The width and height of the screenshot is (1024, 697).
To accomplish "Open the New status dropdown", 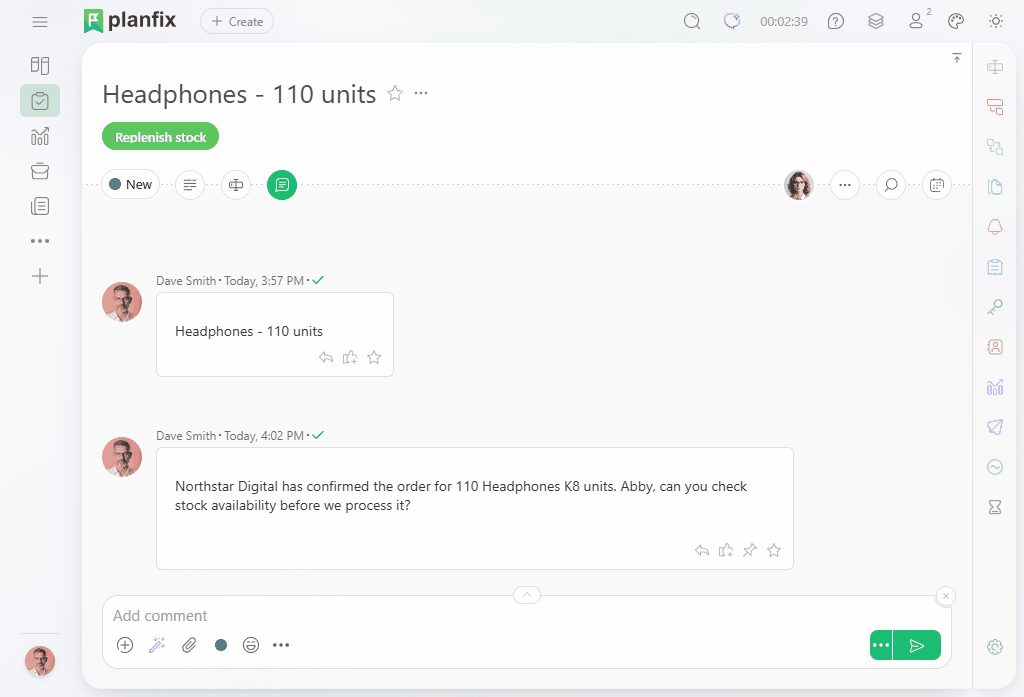I will pyautogui.click(x=131, y=185).
